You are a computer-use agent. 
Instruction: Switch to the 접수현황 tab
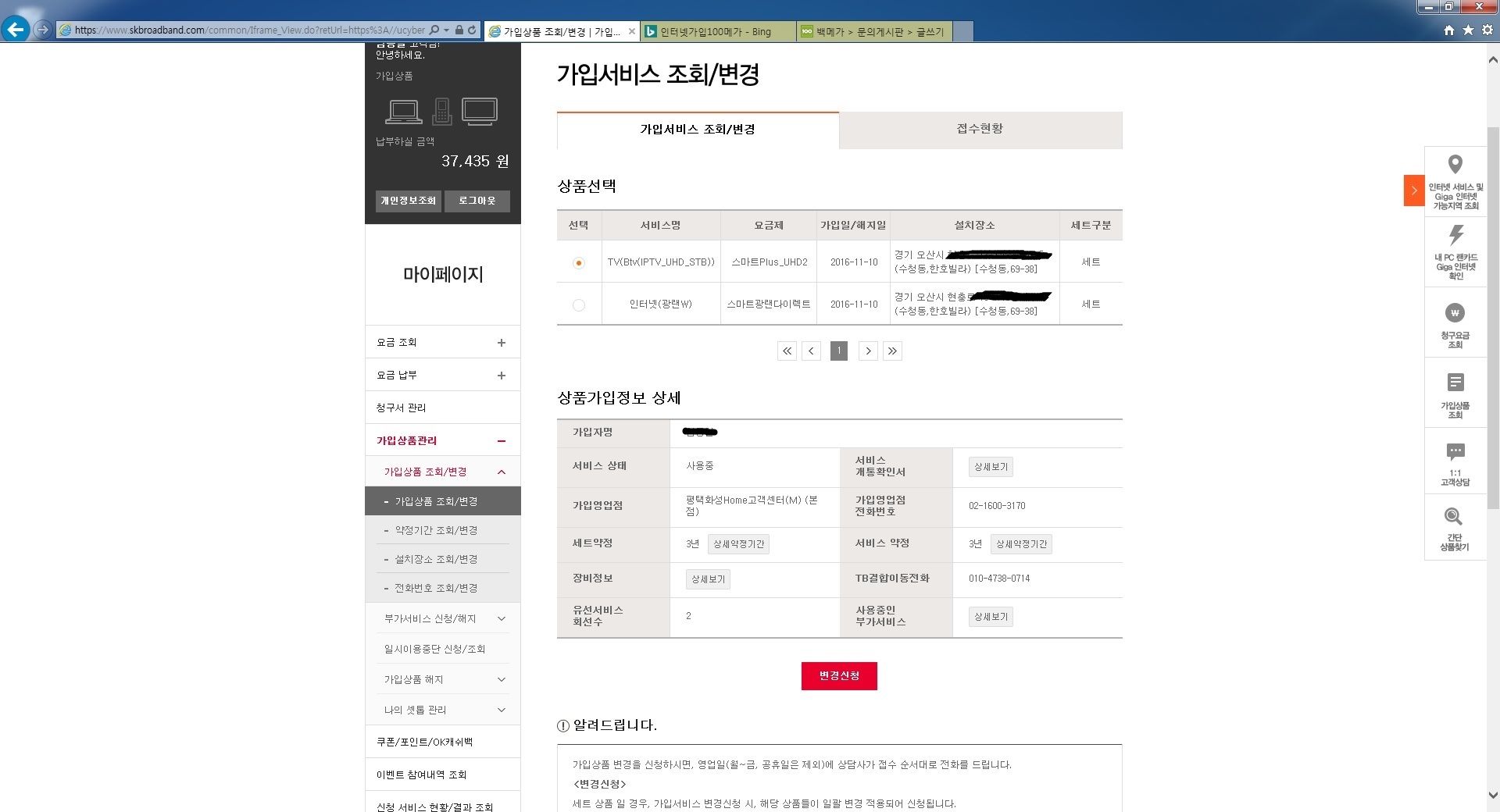[980, 130]
